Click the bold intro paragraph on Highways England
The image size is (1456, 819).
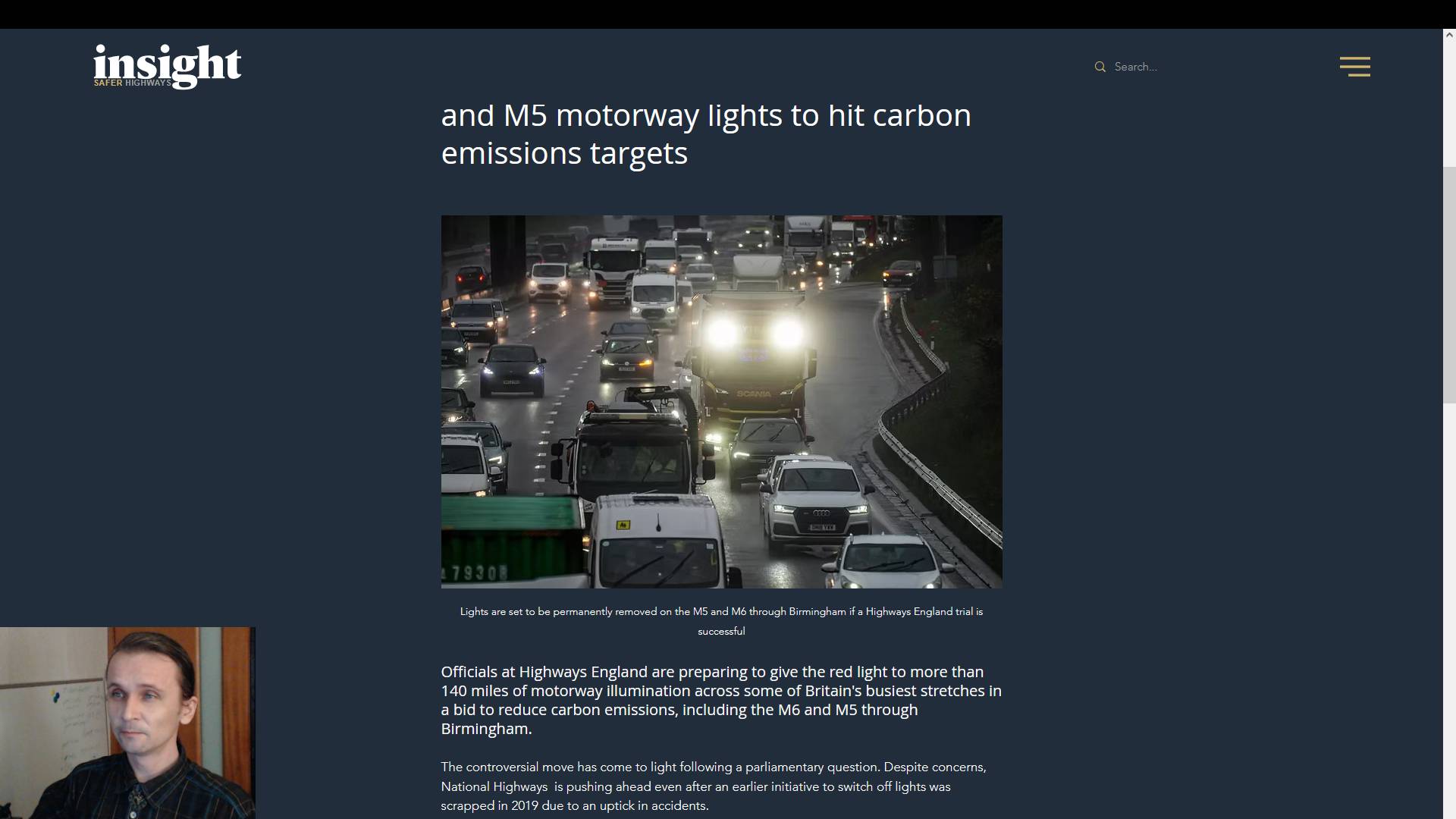tap(721, 700)
